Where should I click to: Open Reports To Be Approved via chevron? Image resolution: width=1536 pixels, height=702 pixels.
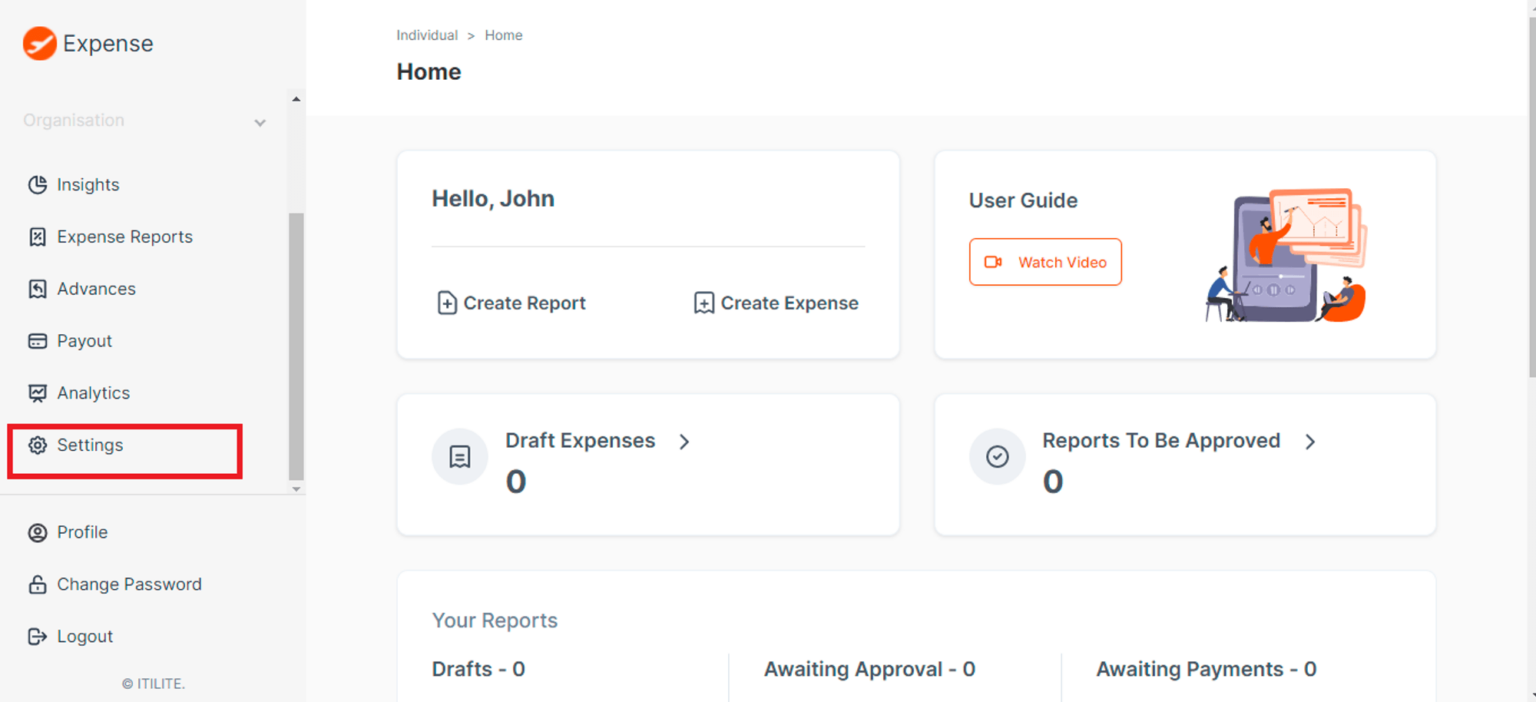click(x=1311, y=441)
